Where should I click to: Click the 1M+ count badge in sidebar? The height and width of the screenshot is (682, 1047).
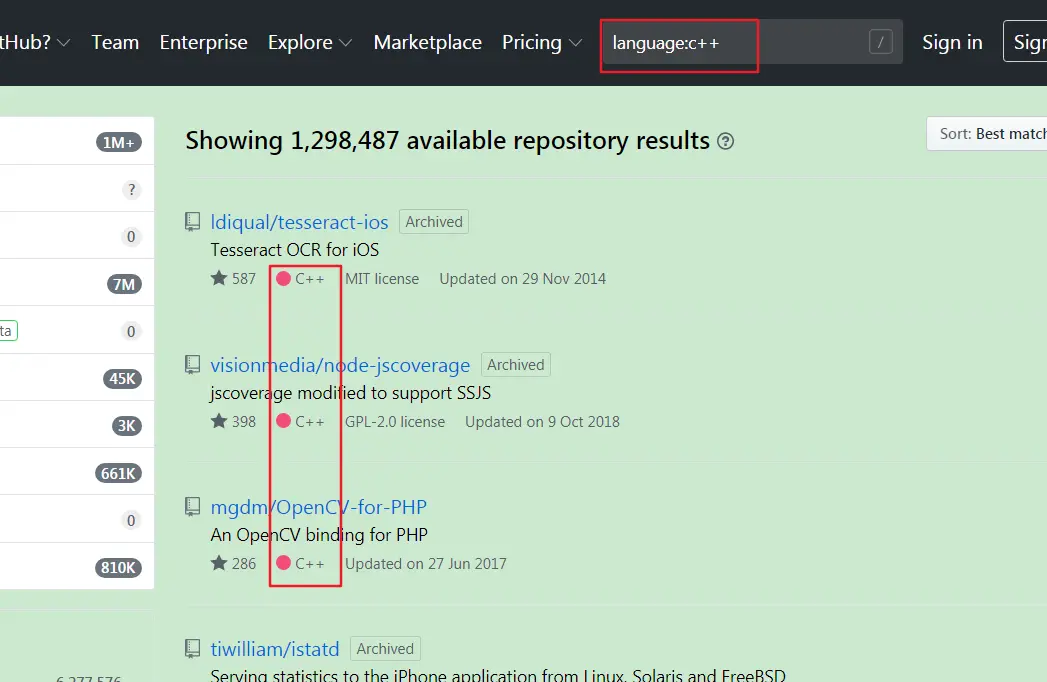point(119,142)
